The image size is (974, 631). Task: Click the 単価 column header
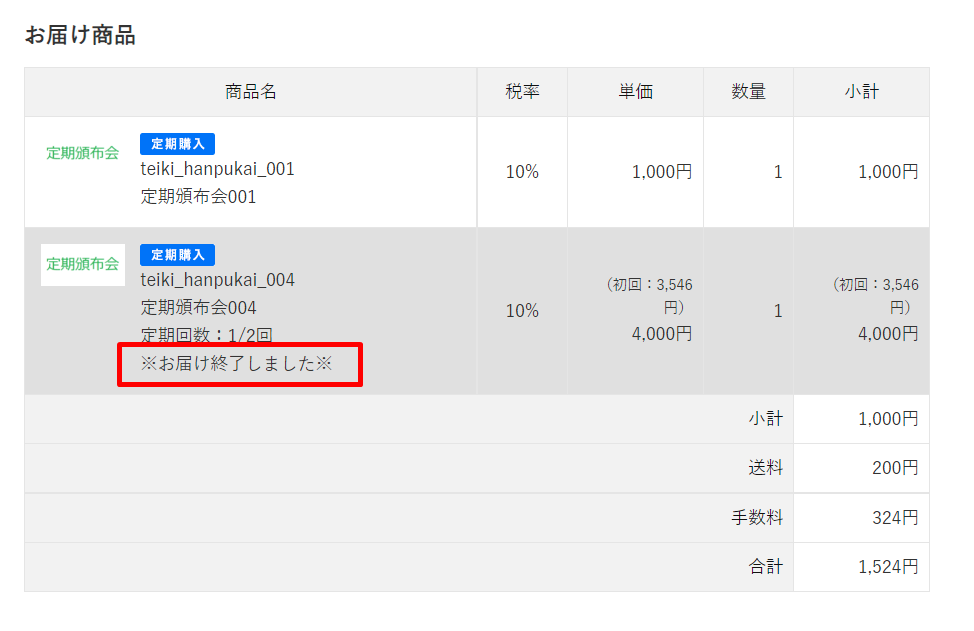click(x=635, y=92)
